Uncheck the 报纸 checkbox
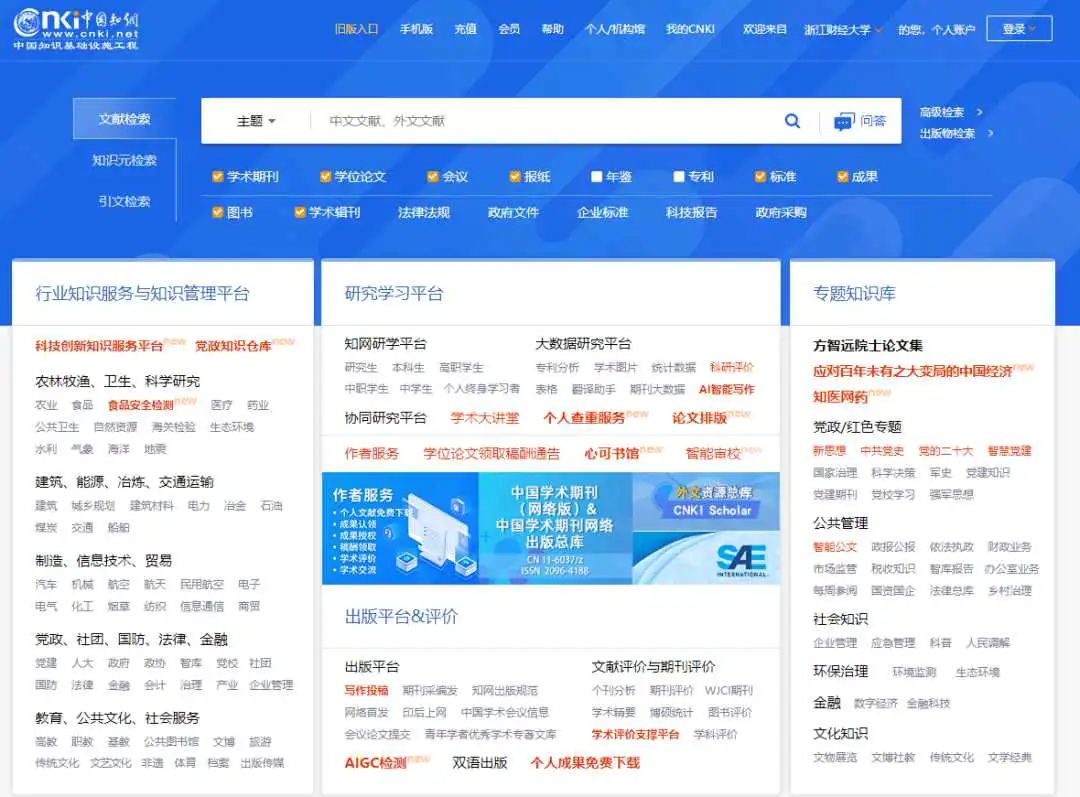 [x=515, y=177]
